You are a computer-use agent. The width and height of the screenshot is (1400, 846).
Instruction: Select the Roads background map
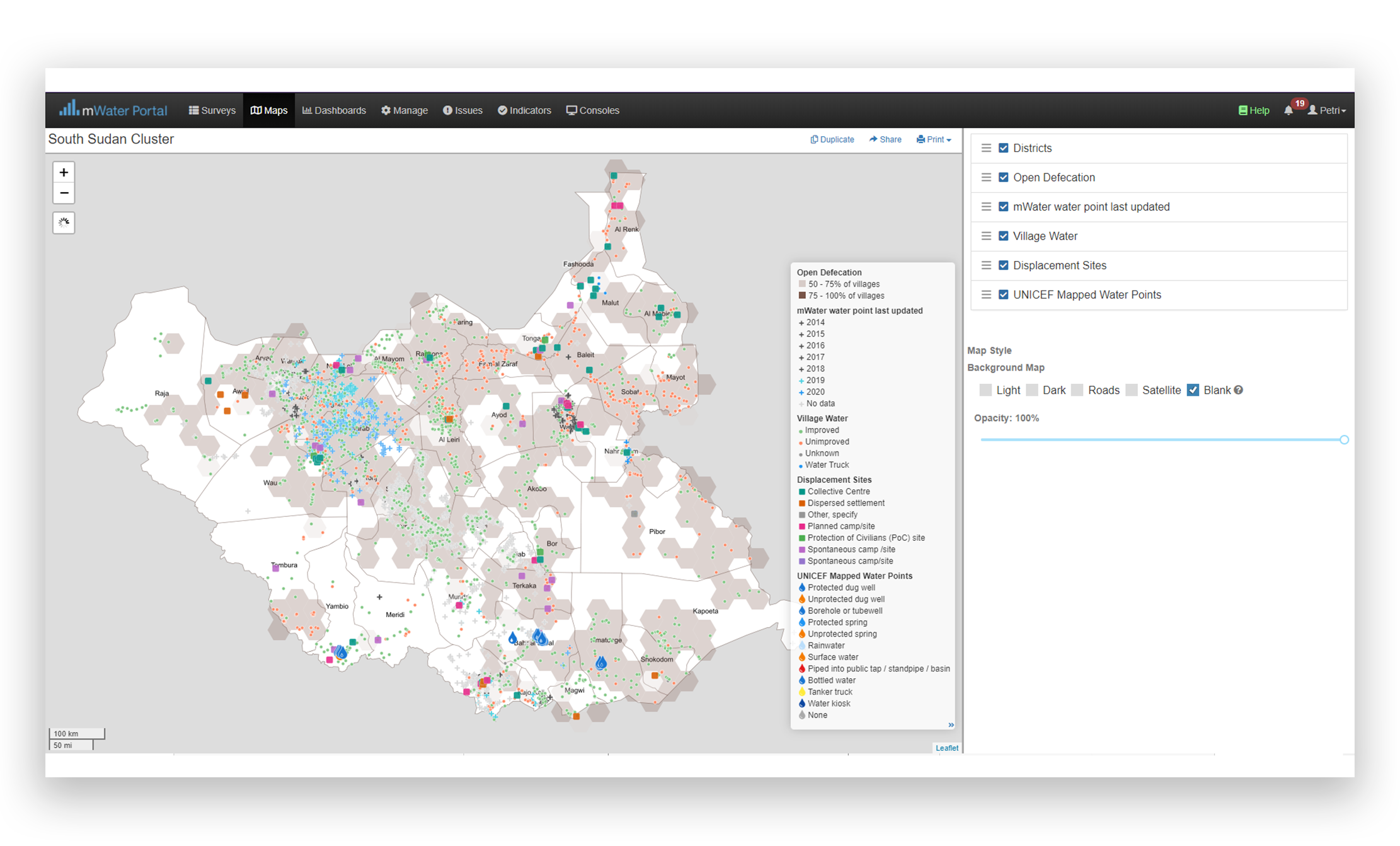click(x=1077, y=390)
